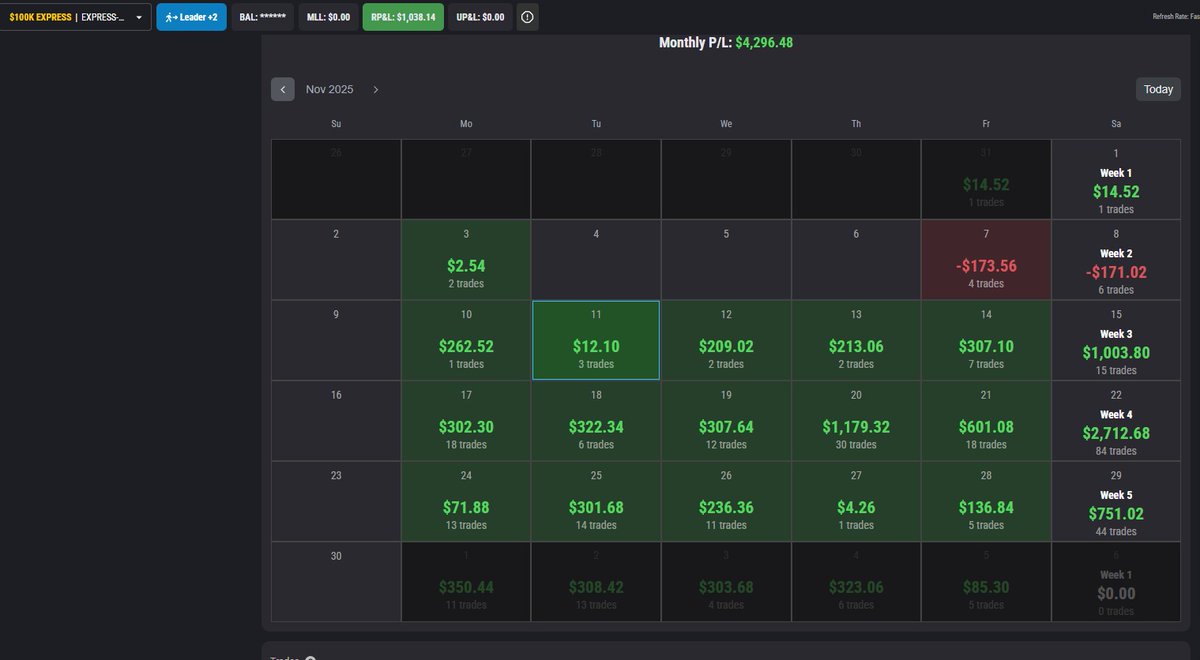
Task: Select November 17 cell showing $302.30
Action: (466, 421)
